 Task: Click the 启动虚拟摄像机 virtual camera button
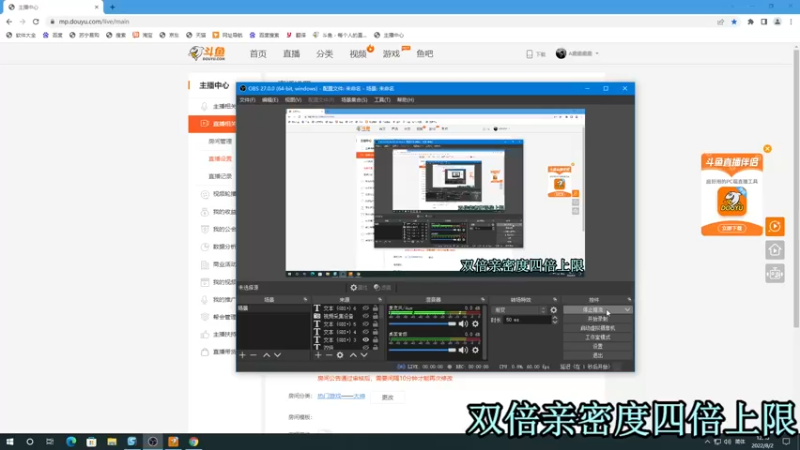pyautogui.click(x=597, y=328)
